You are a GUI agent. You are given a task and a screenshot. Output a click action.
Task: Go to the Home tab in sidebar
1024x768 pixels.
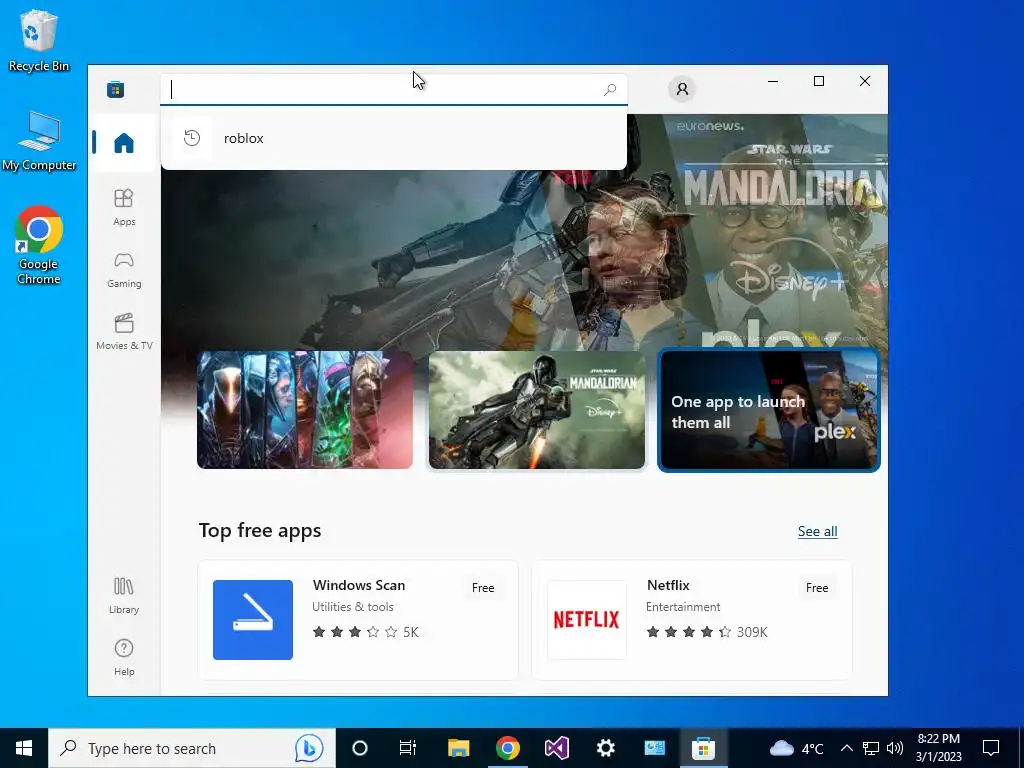coord(123,142)
